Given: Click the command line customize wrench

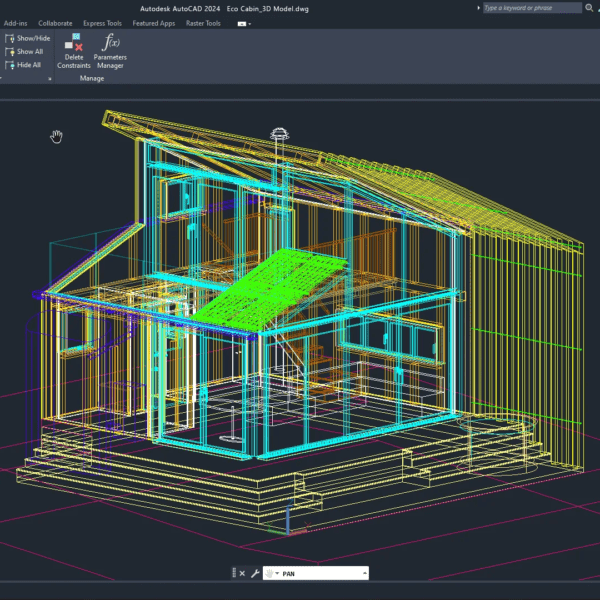Looking at the screenshot, I should [x=255, y=573].
